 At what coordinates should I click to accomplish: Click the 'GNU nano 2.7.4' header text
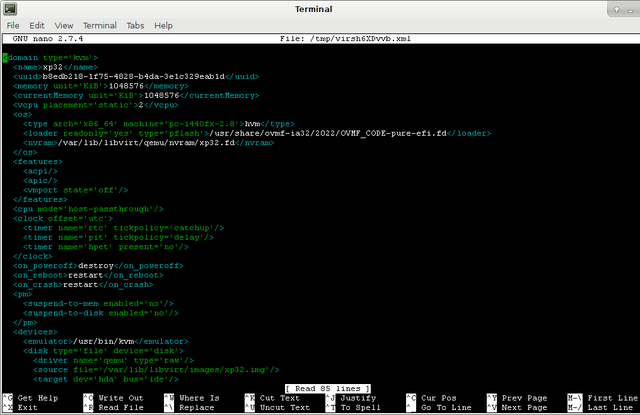pyautogui.click(x=48, y=39)
